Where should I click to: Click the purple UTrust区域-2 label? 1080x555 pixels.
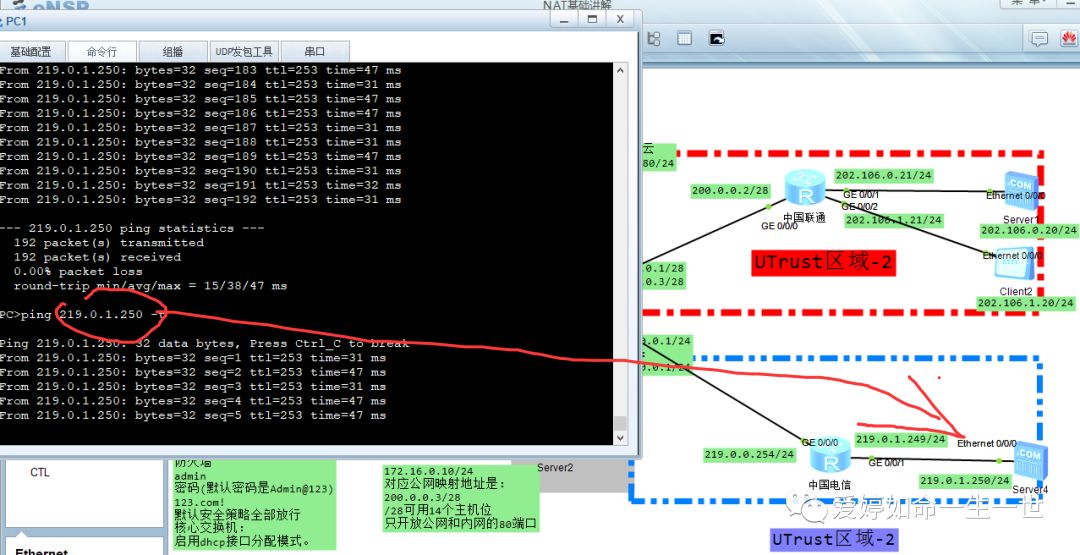click(x=835, y=538)
